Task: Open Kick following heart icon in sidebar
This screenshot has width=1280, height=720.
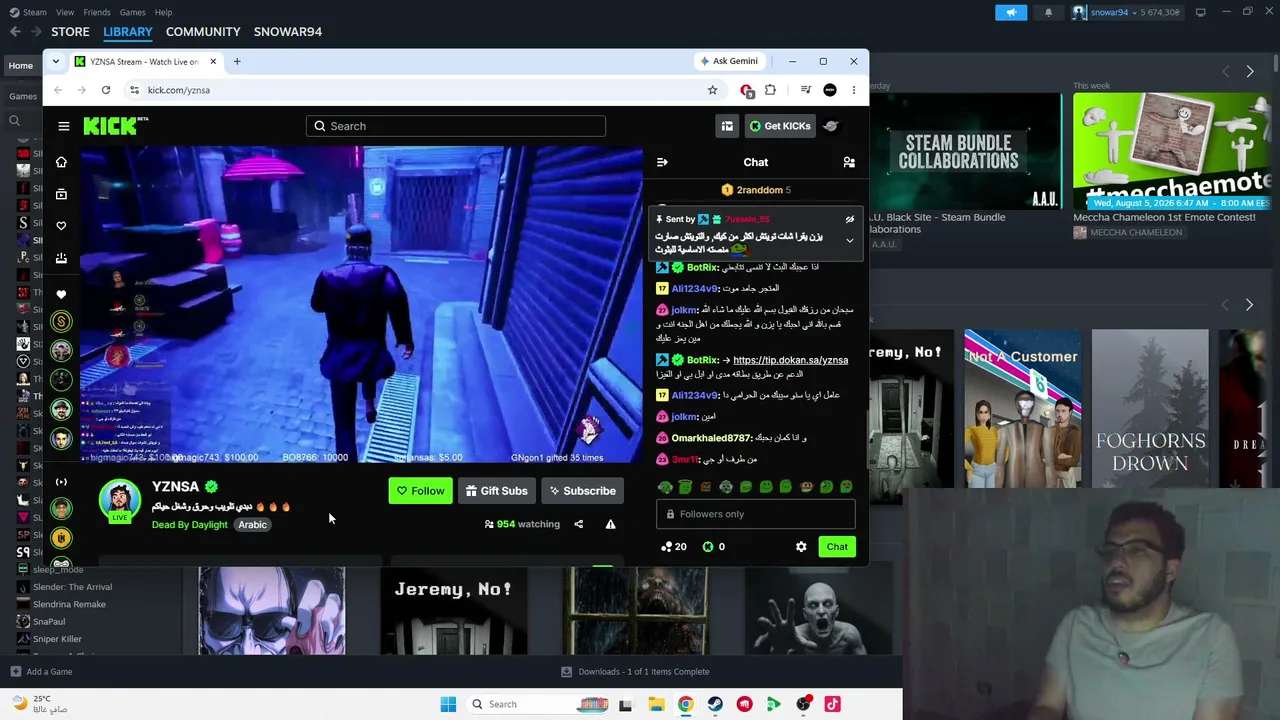Action: 62,226
